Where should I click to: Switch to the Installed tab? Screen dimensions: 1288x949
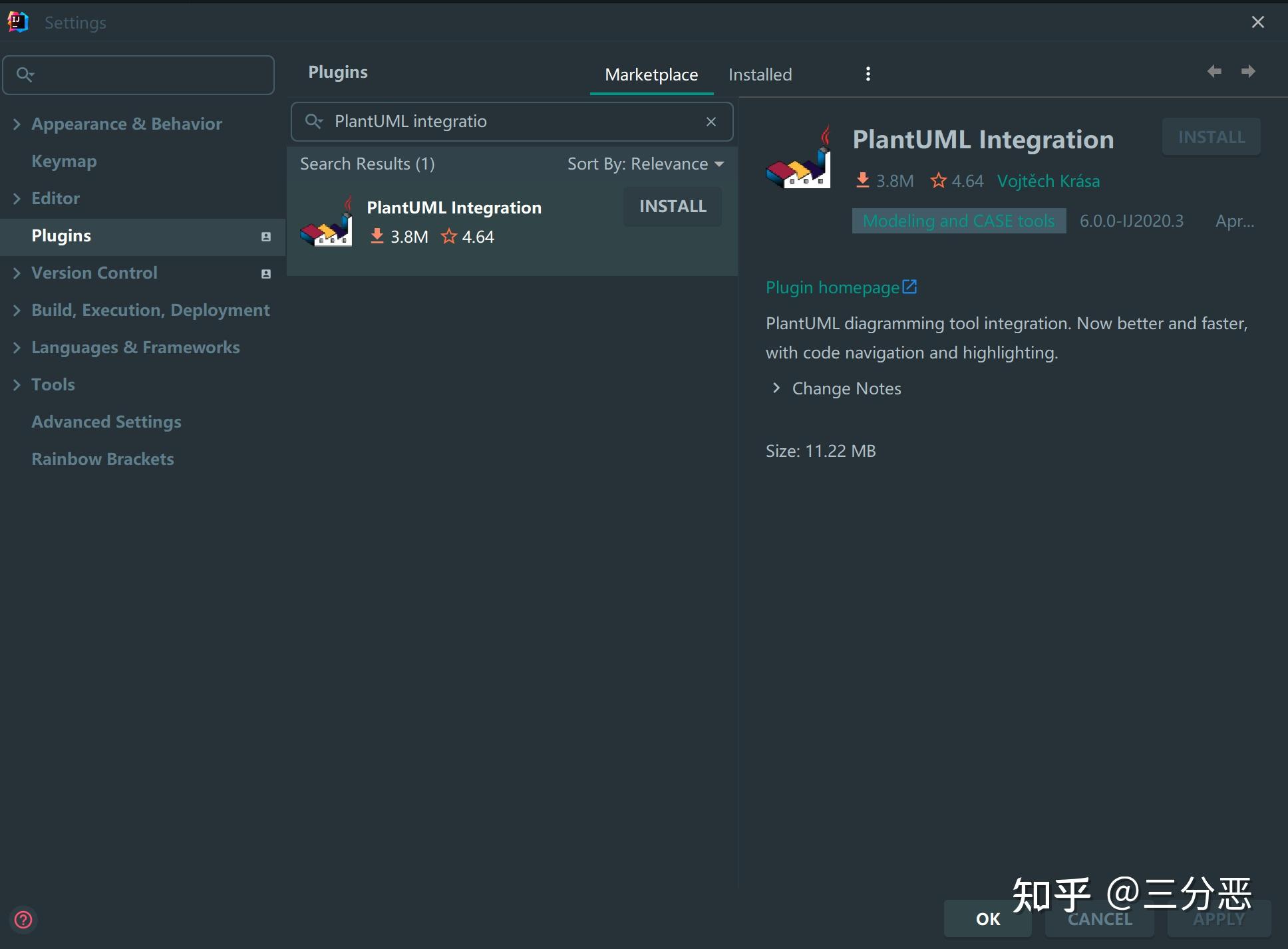point(760,74)
